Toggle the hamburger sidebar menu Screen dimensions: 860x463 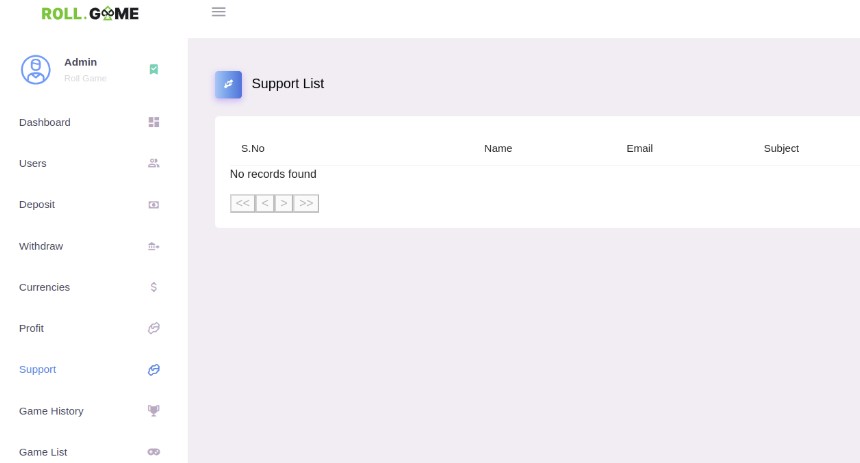pos(218,12)
